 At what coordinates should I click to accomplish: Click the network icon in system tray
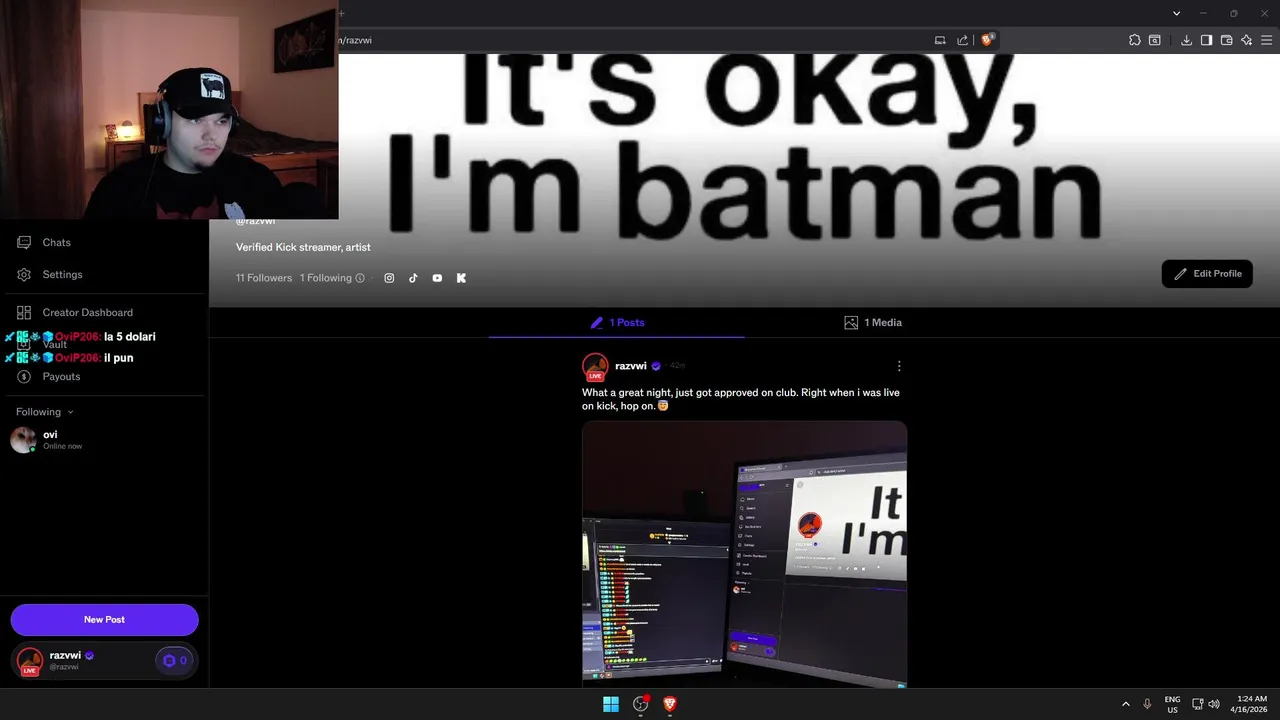(1197, 704)
